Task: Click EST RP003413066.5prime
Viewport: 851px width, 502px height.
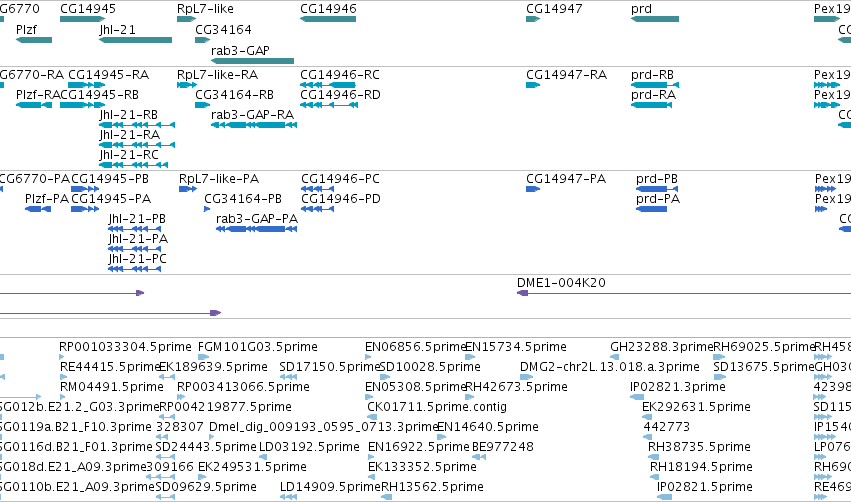Action: (243, 387)
